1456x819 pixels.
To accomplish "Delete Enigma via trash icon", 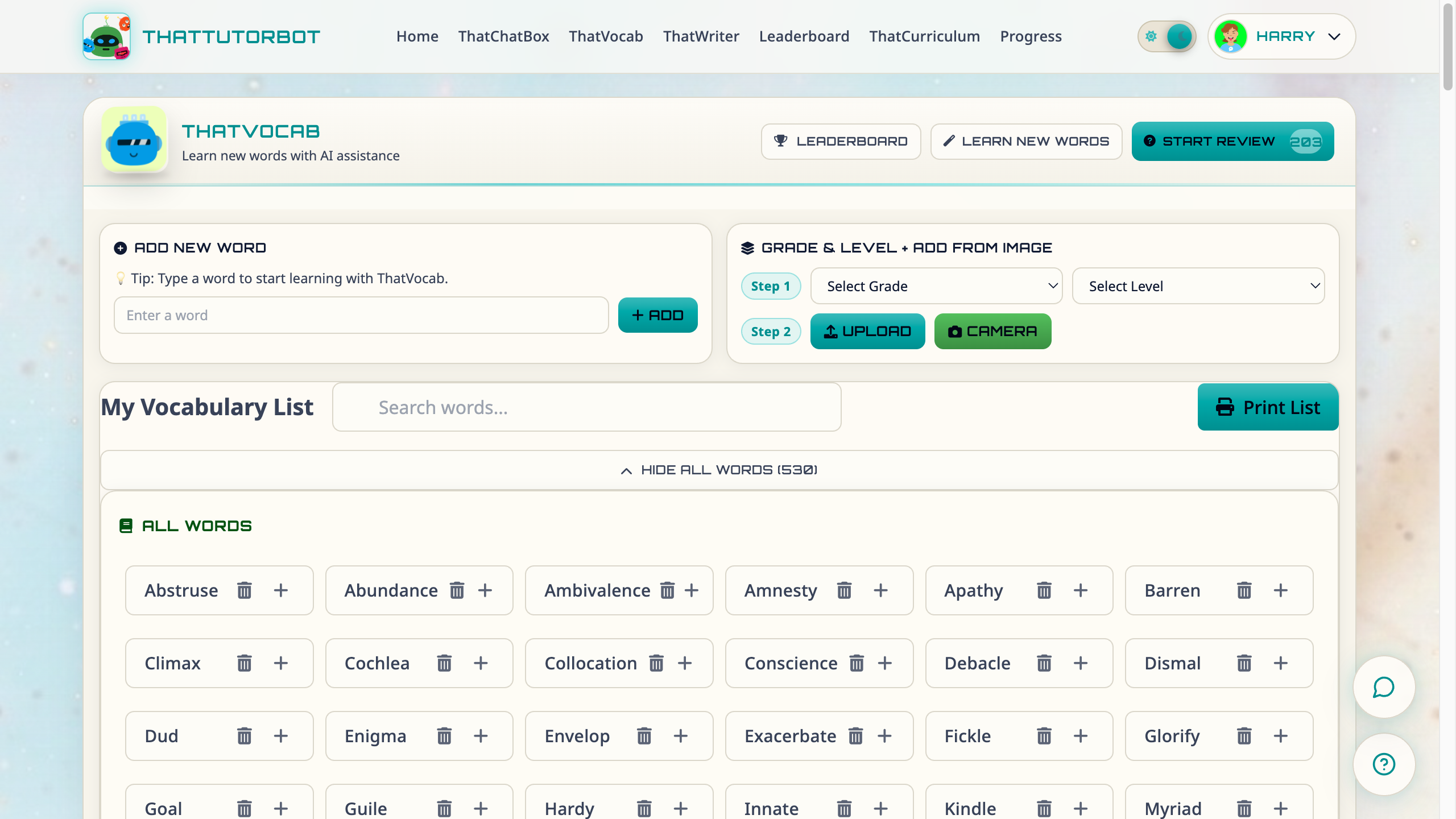I will click(x=445, y=736).
